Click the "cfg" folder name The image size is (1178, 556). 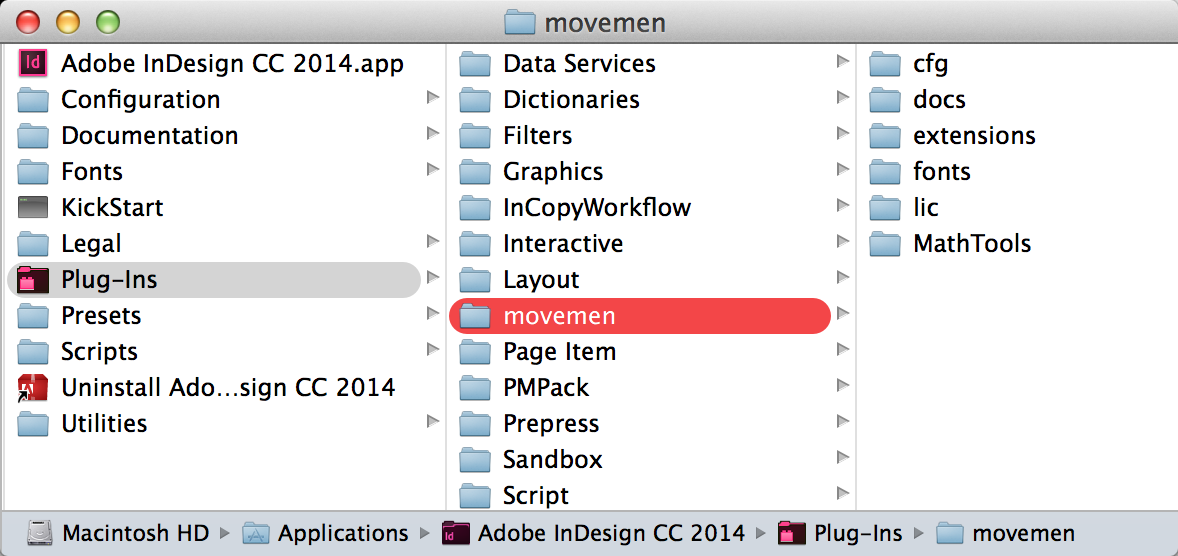pos(930,63)
